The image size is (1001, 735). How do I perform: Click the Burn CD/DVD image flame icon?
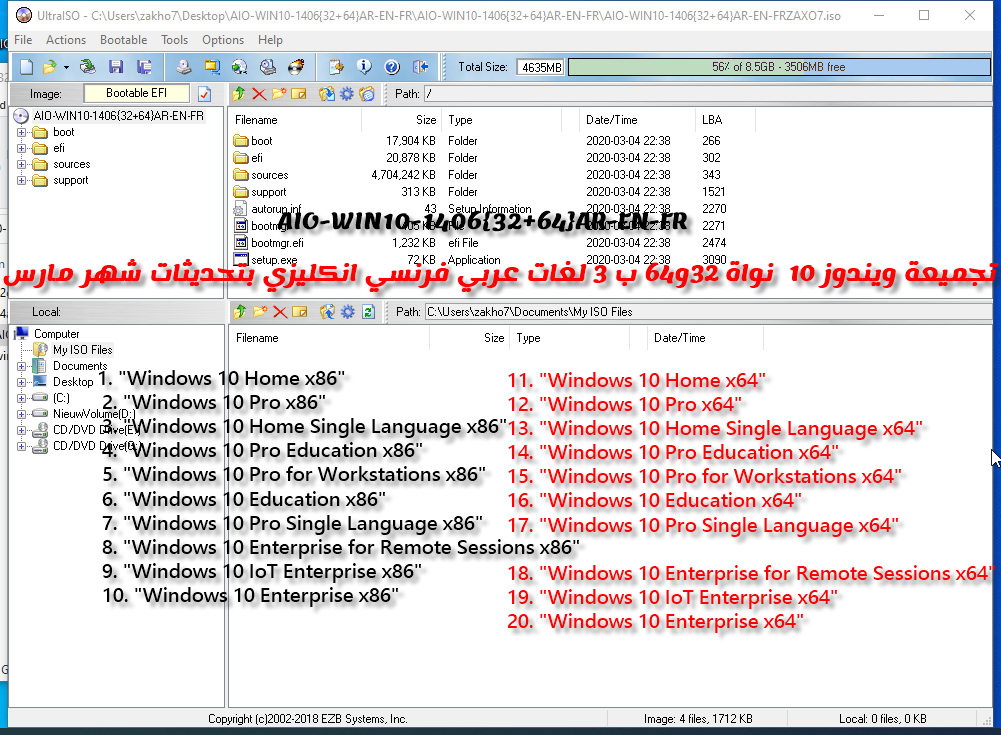296,66
